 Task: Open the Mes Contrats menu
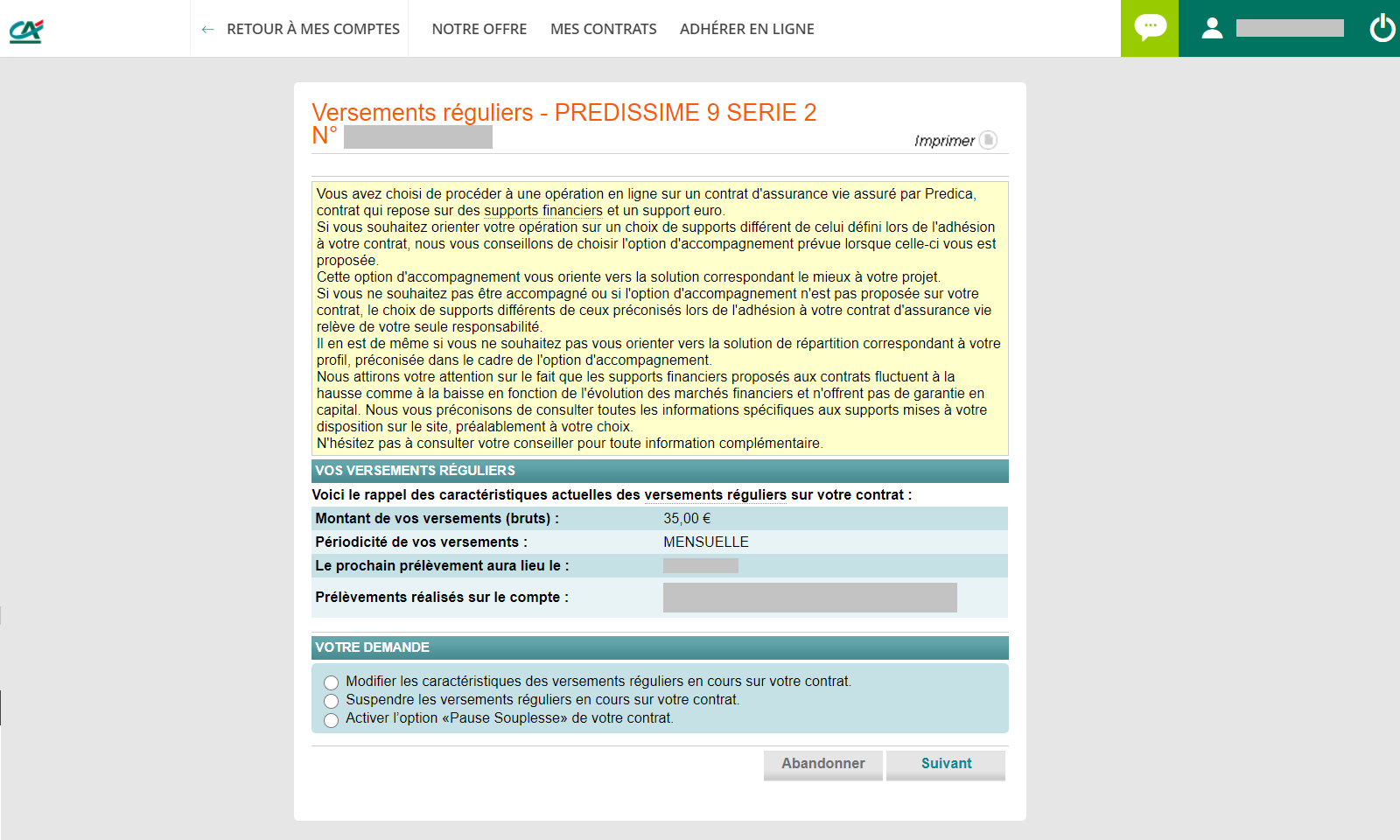[603, 29]
